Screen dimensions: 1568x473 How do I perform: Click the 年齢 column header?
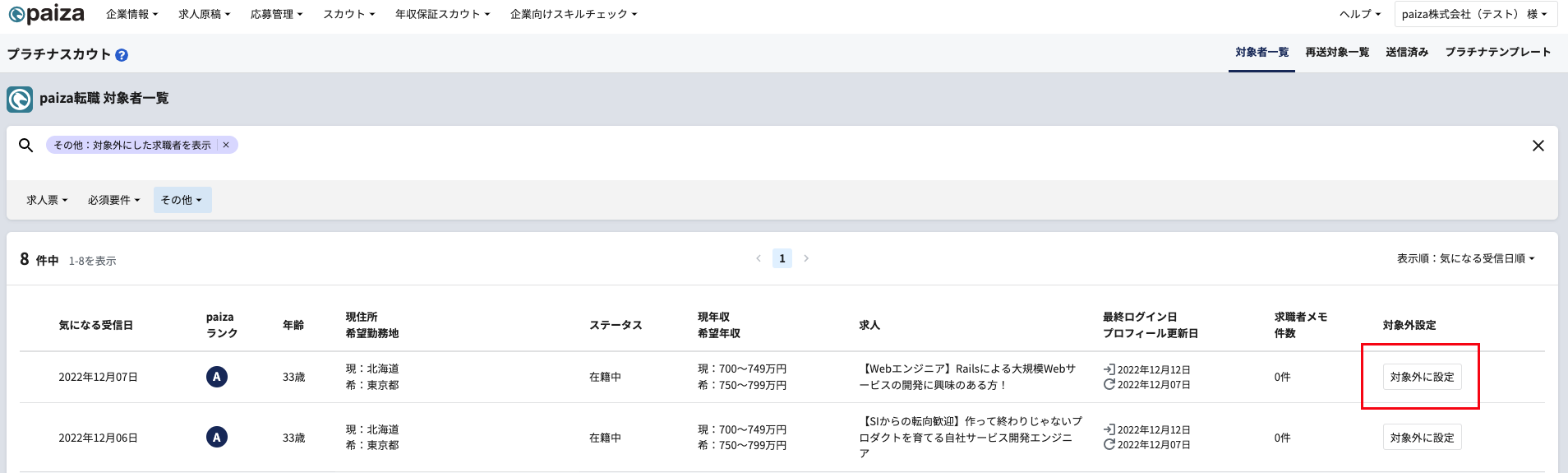(x=293, y=325)
